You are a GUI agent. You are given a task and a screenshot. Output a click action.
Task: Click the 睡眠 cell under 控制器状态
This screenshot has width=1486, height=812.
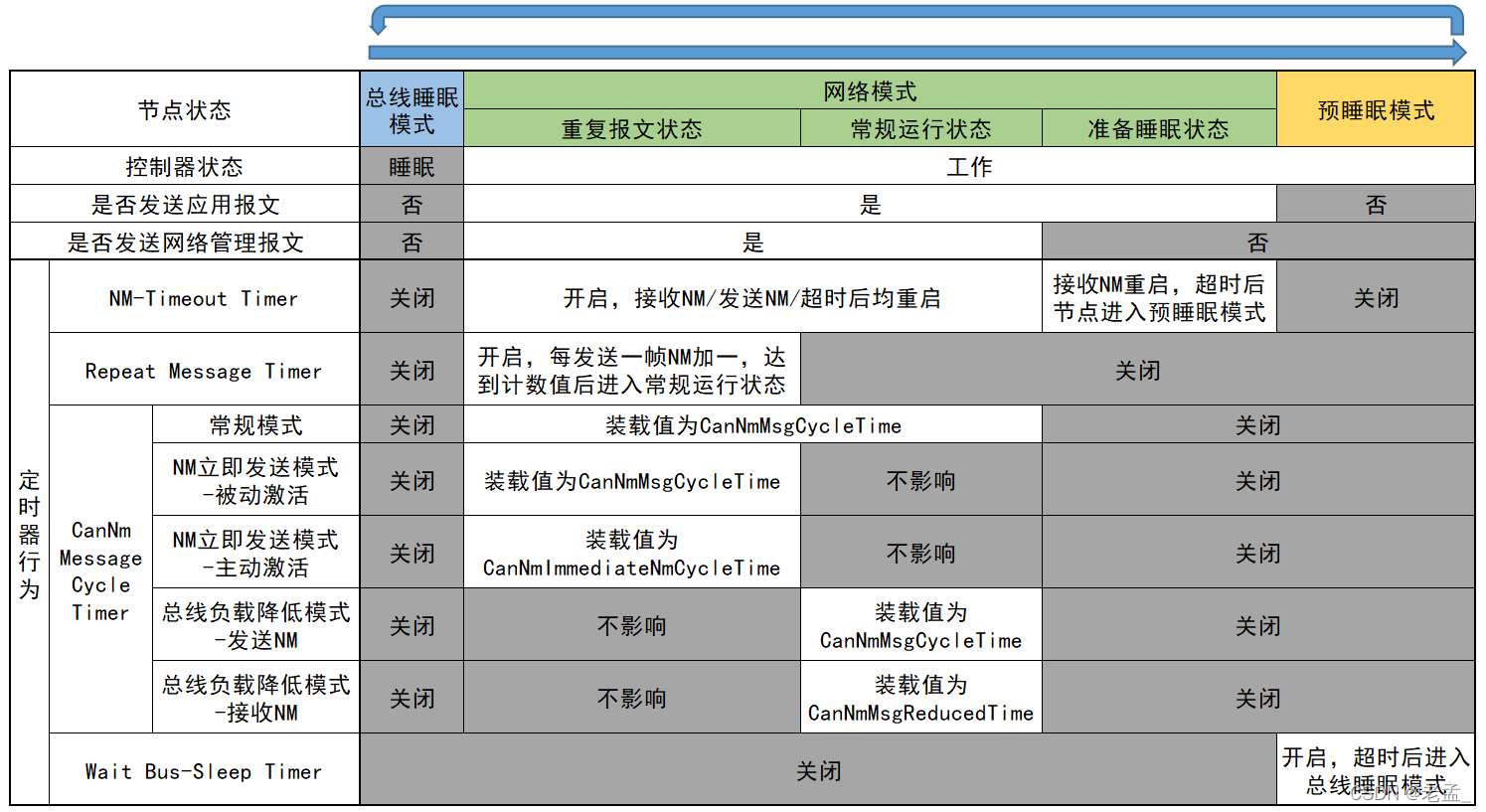(412, 166)
